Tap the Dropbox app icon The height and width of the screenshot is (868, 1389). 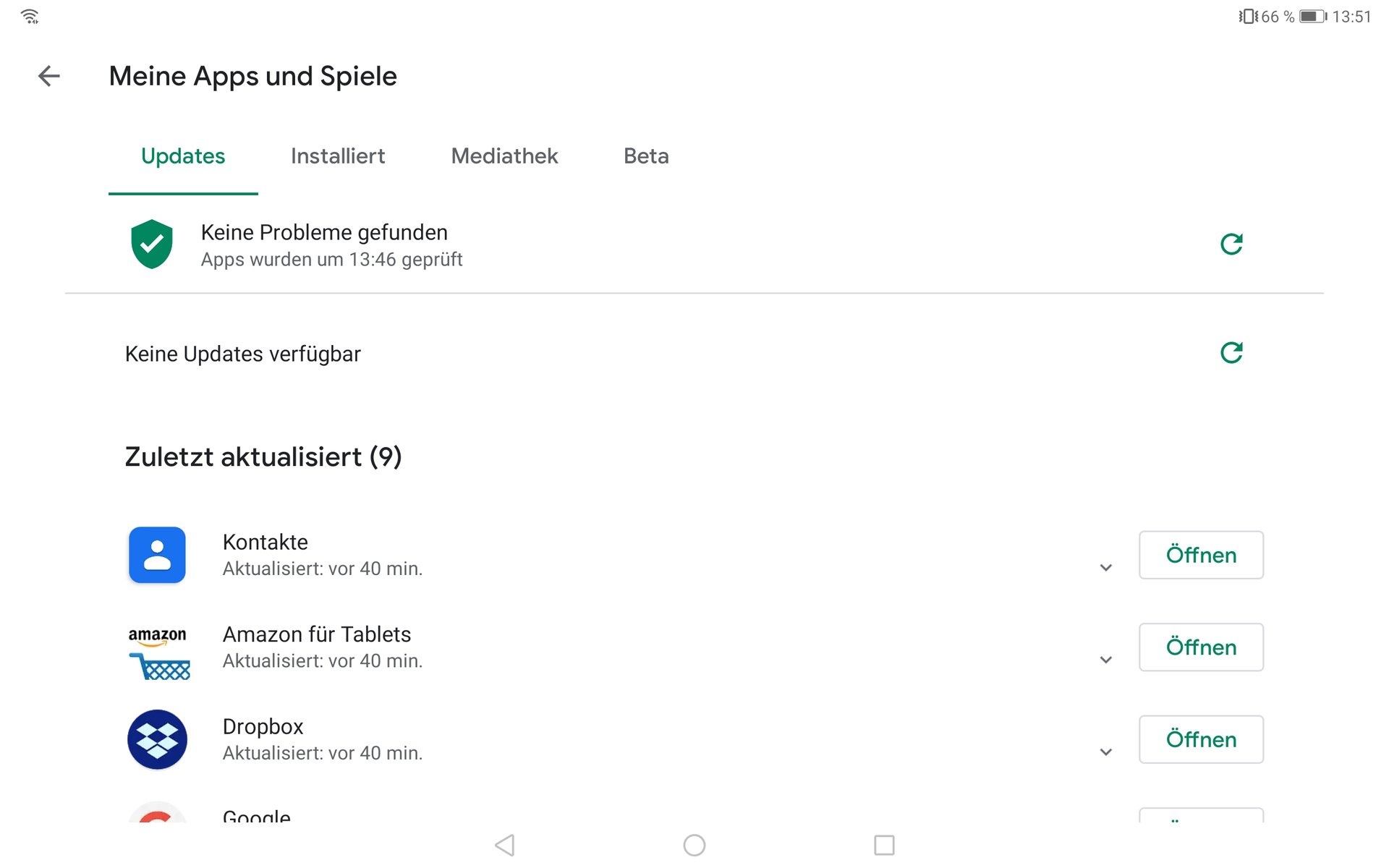click(x=157, y=739)
